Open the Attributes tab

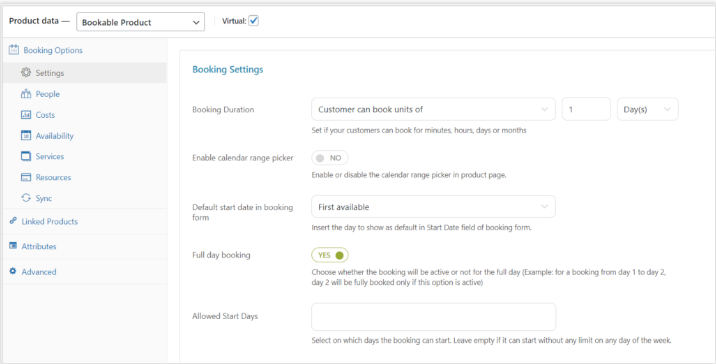pyautogui.click(x=39, y=246)
